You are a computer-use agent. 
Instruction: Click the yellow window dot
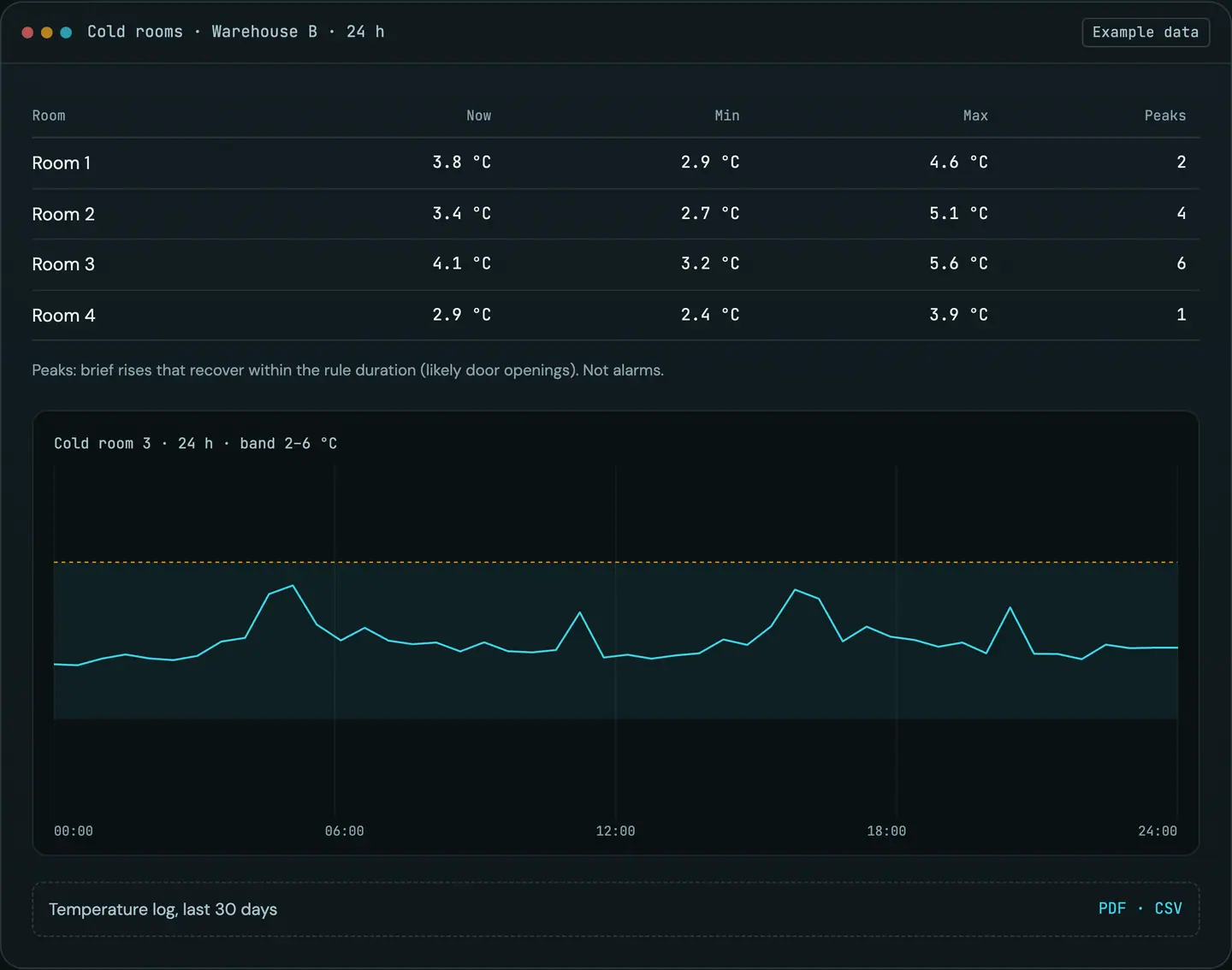pyautogui.click(x=47, y=33)
